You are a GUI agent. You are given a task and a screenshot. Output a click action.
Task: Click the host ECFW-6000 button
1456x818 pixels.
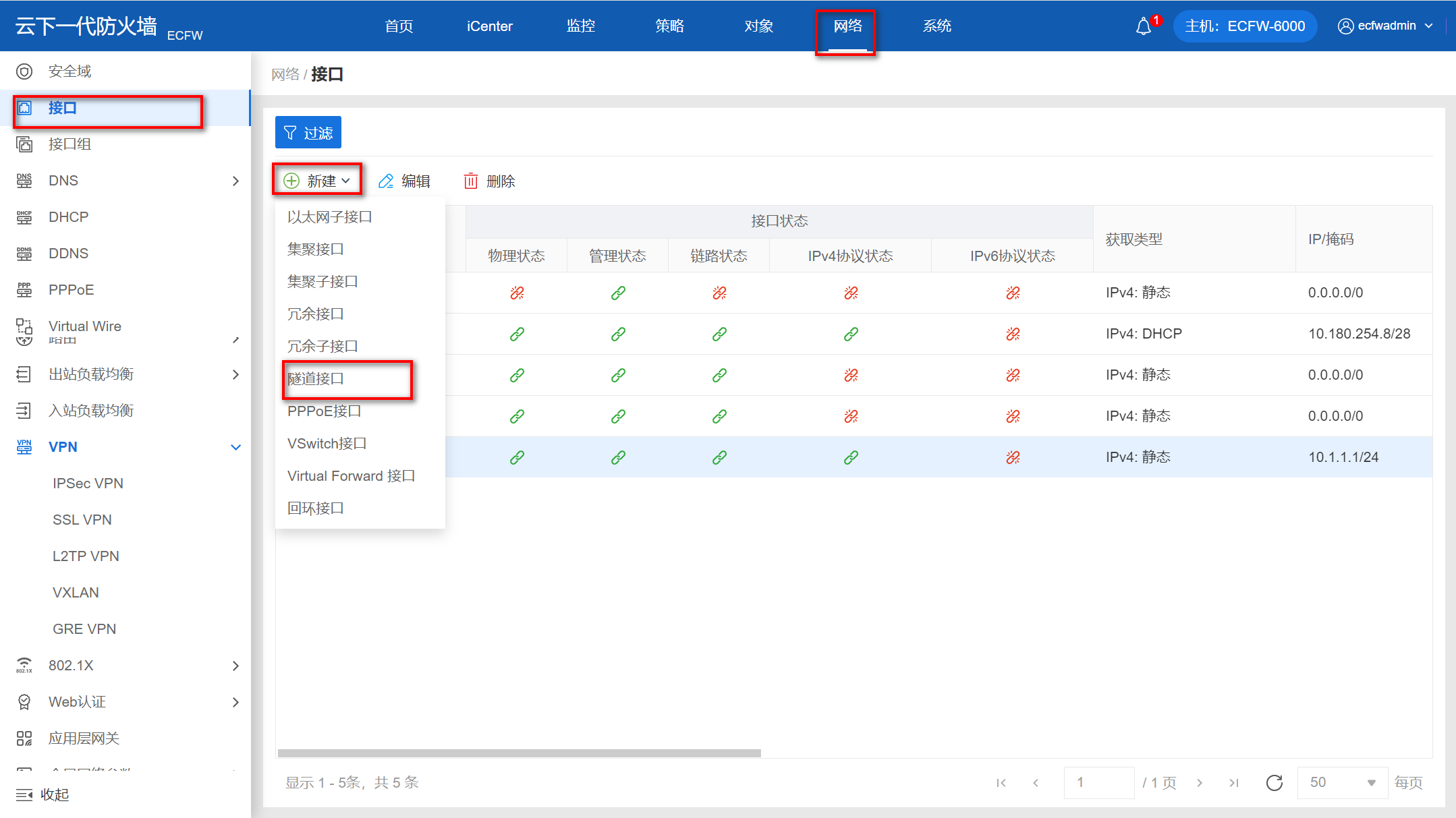click(x=1244, y=26)
